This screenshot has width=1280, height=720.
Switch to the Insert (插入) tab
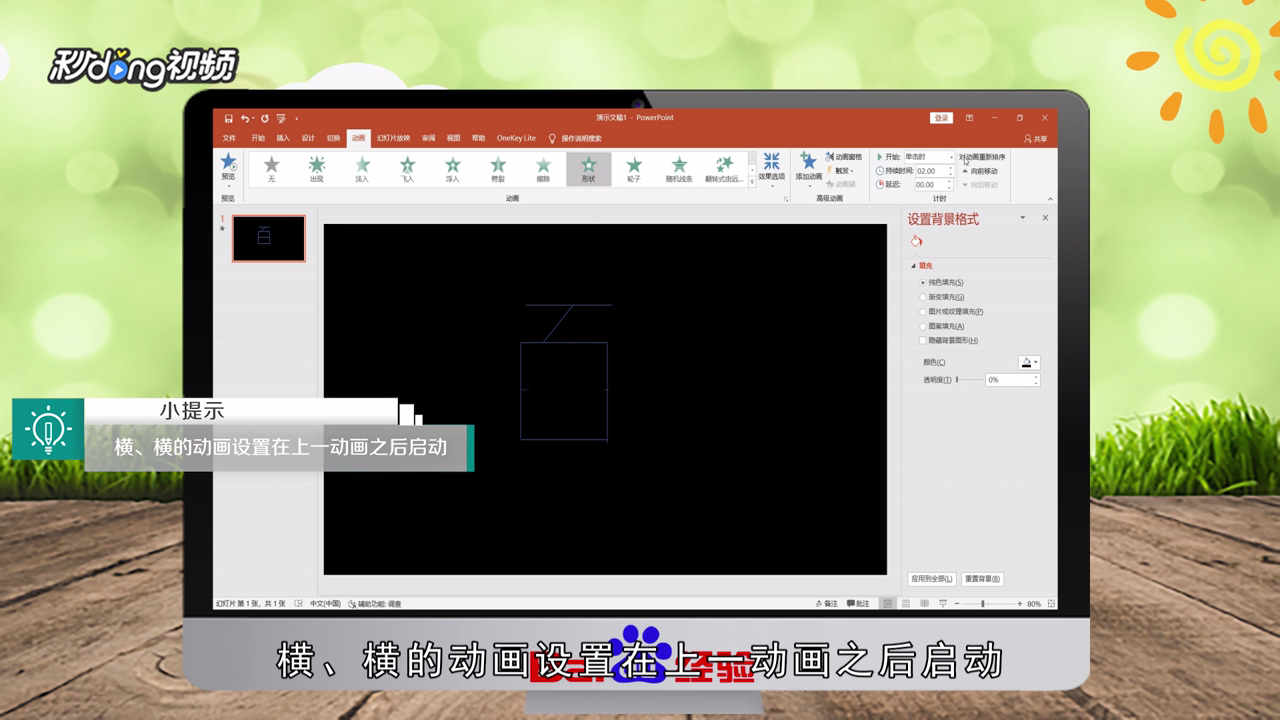point(283,138)
